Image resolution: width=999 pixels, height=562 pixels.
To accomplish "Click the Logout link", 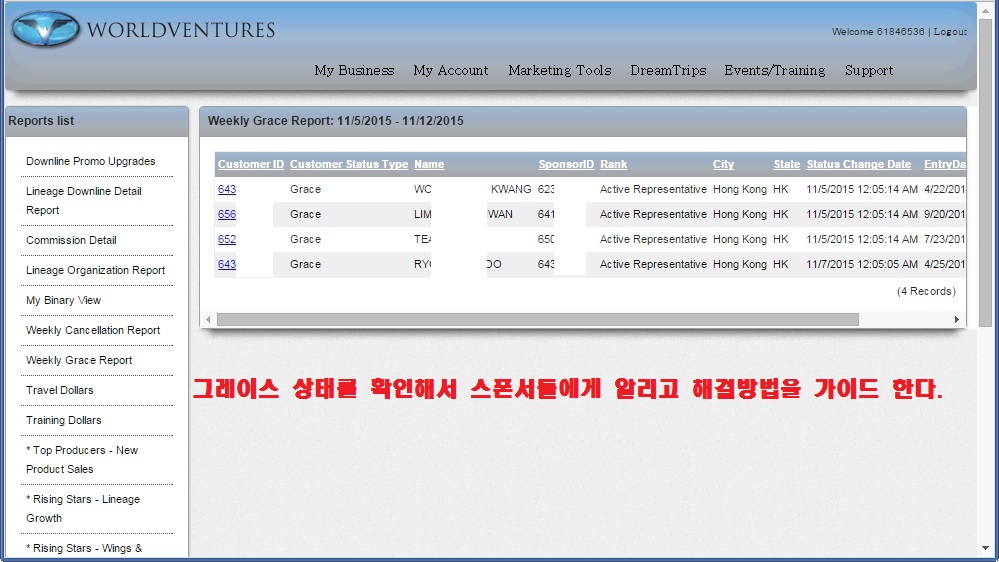I will (x=950, y=32).
